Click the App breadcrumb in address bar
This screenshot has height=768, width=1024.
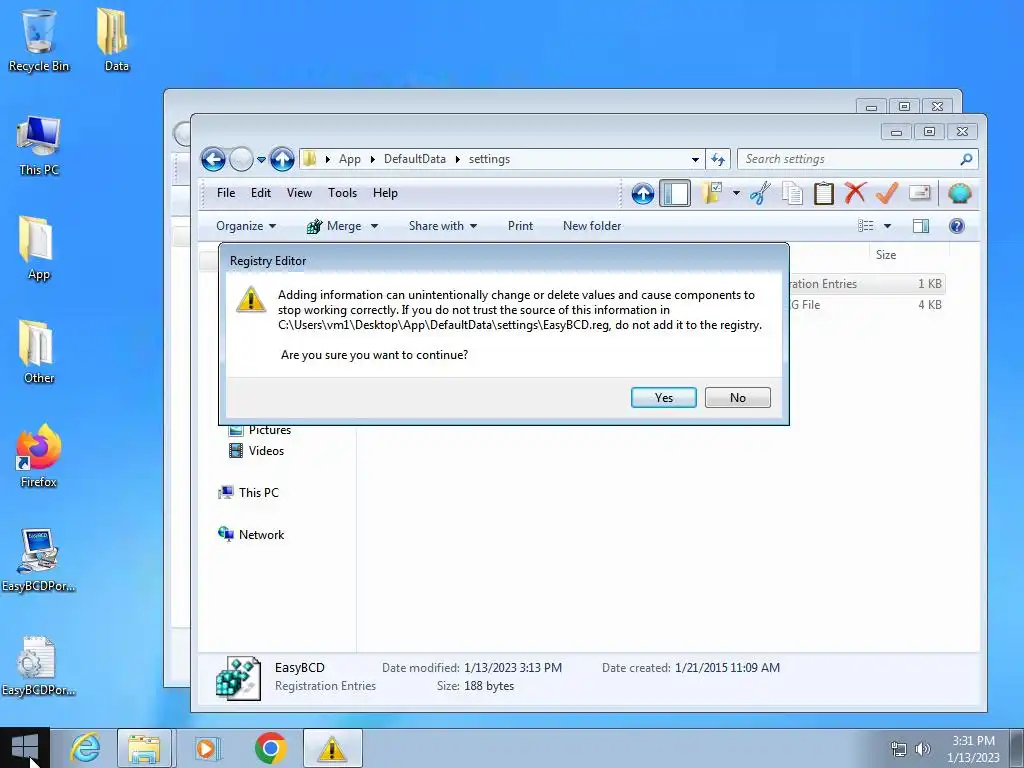click(x=349, y=159)
